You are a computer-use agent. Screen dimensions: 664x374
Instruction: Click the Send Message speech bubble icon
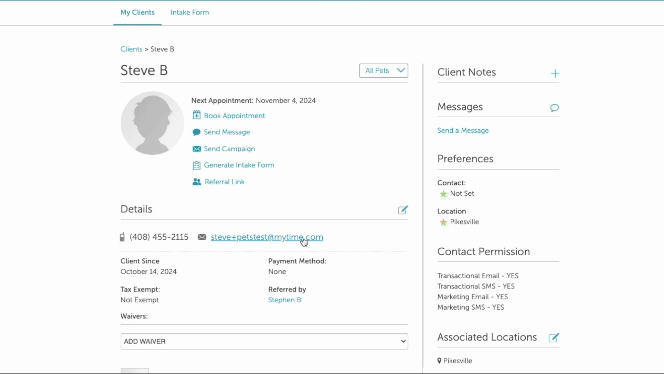click(196, 132)
